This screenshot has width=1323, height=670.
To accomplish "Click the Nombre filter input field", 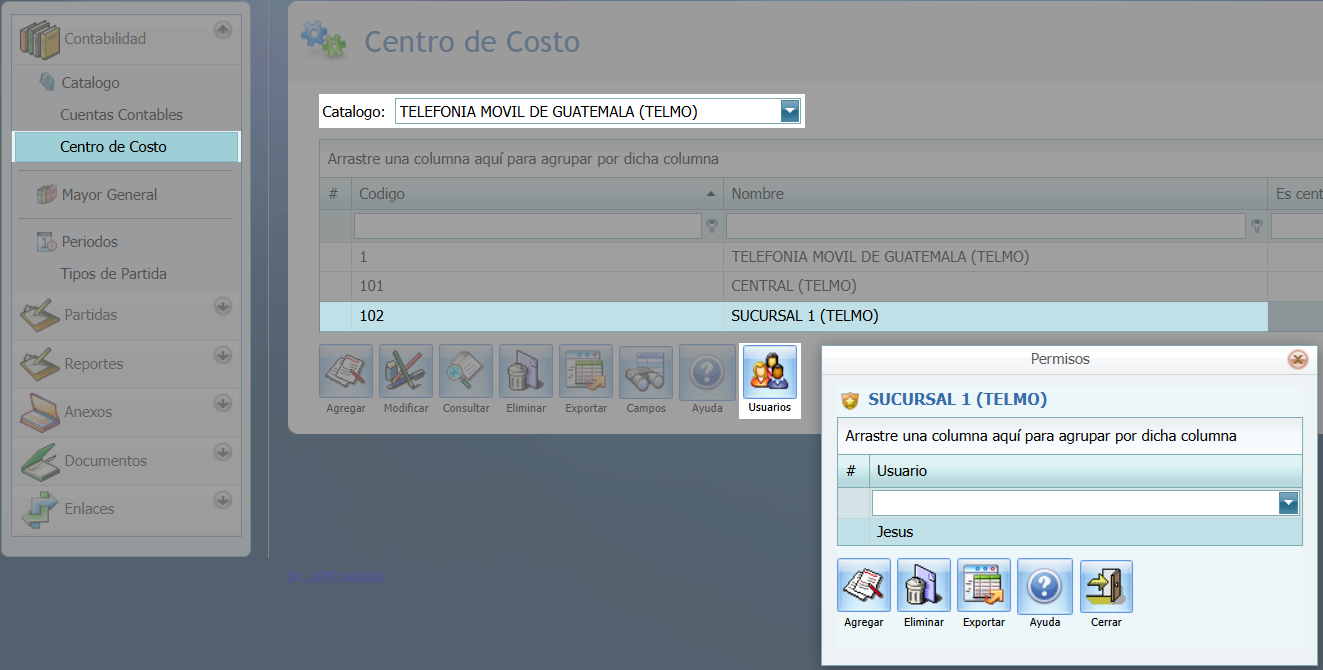I will click(x=985, y=226).
